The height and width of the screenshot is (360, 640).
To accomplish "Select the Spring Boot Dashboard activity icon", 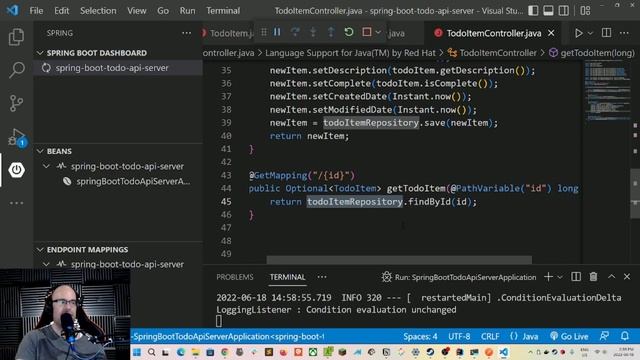I will [16, 170].
